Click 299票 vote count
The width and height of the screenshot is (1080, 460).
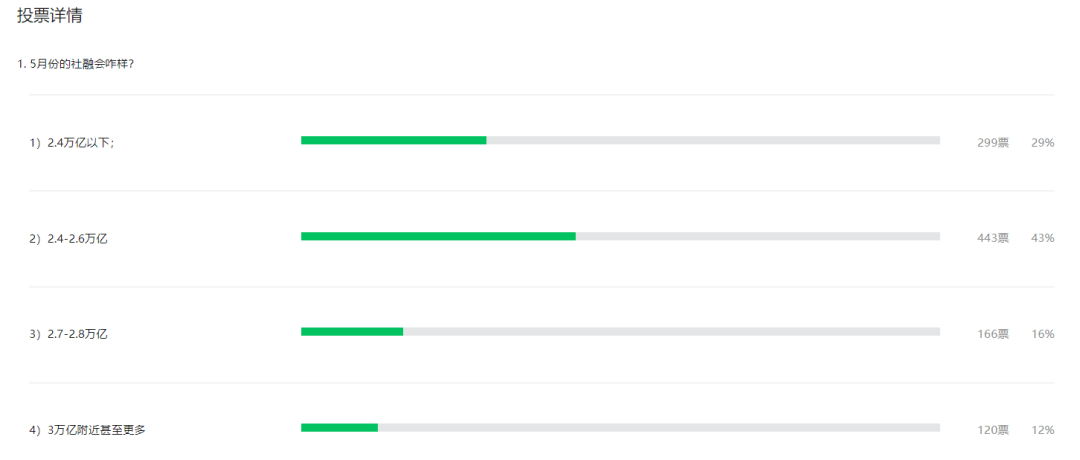pyautogui.click(x=993, y=143)
